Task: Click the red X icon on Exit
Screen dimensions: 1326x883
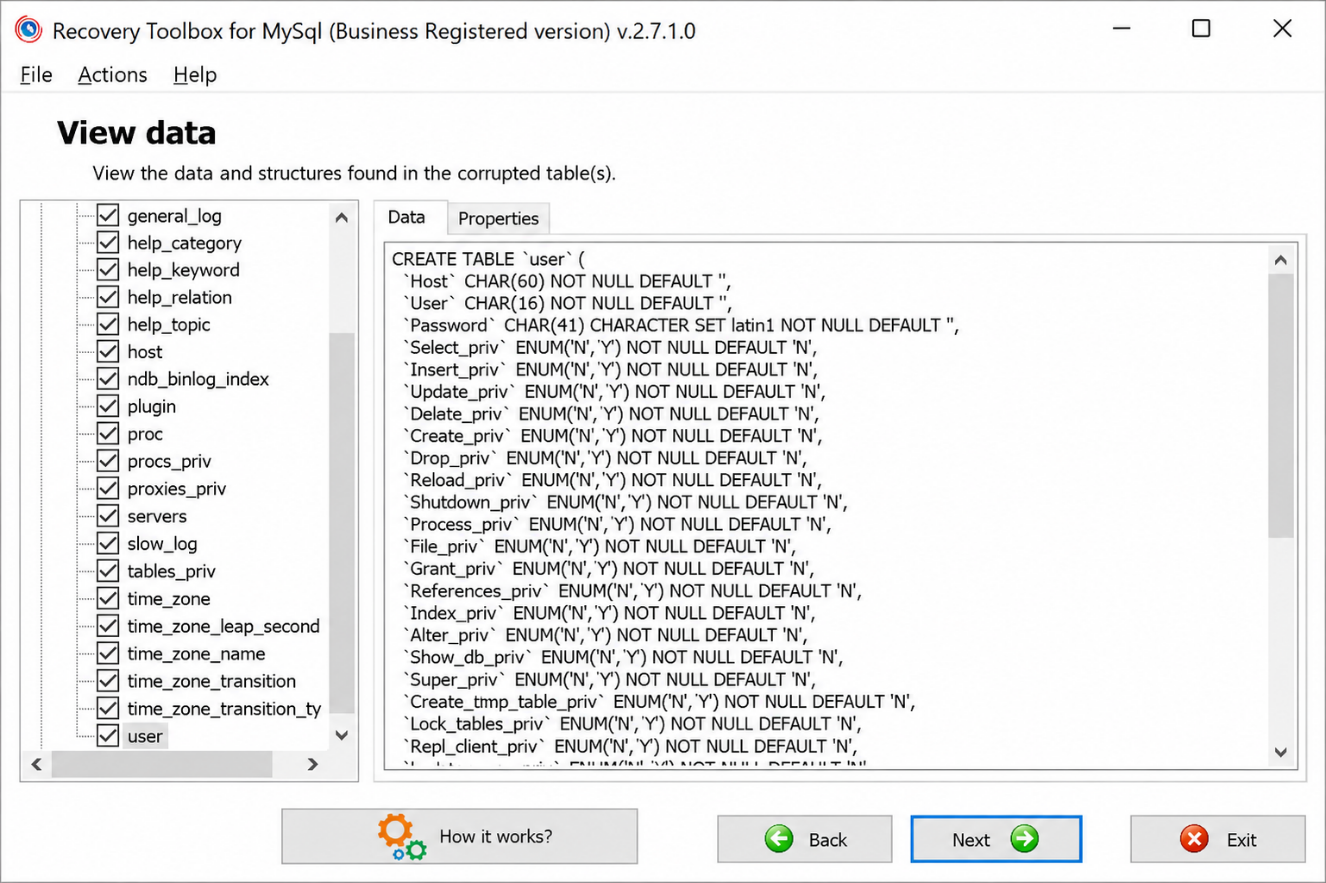Action: click(1194, 839)
